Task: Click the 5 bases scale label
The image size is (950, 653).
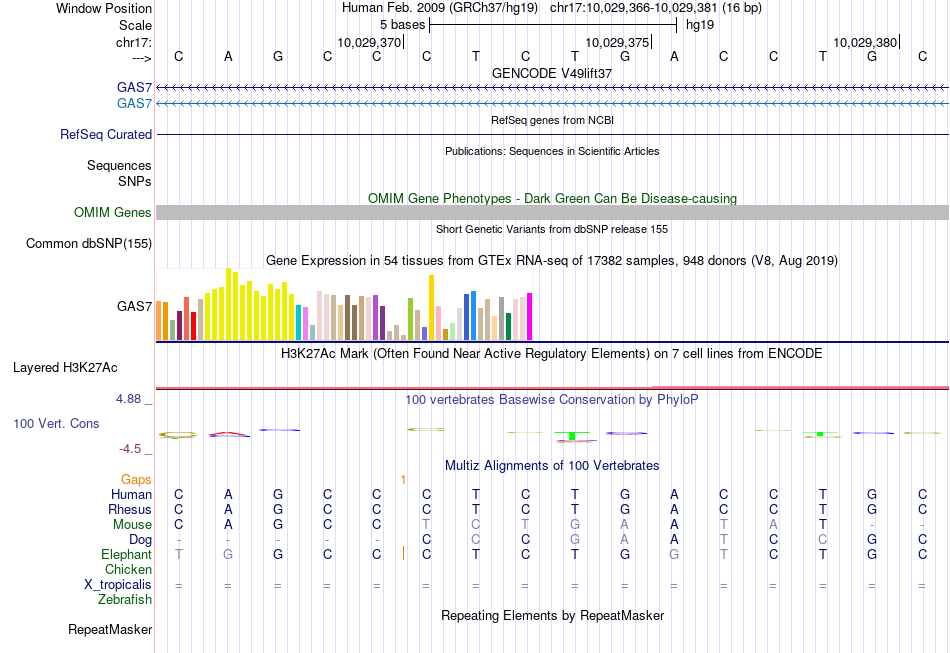Action: [402, 25]
